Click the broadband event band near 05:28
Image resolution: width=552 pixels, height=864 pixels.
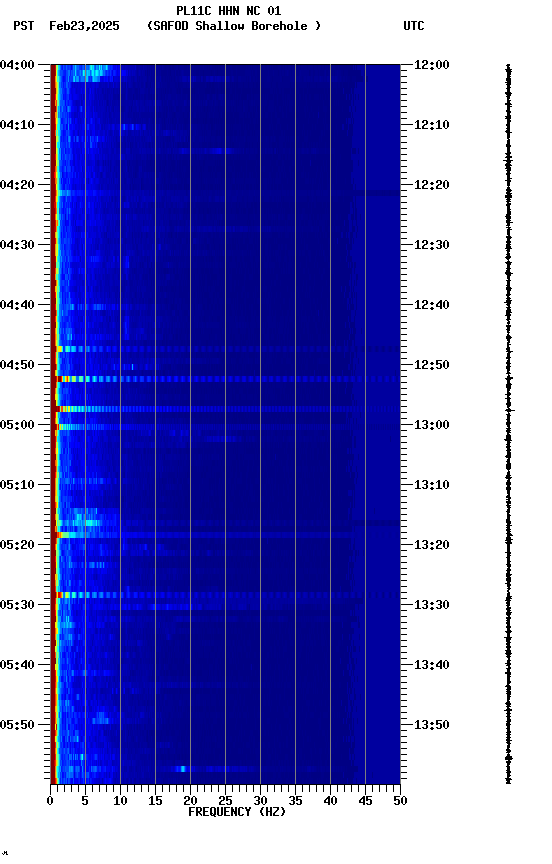pos(225,595)
